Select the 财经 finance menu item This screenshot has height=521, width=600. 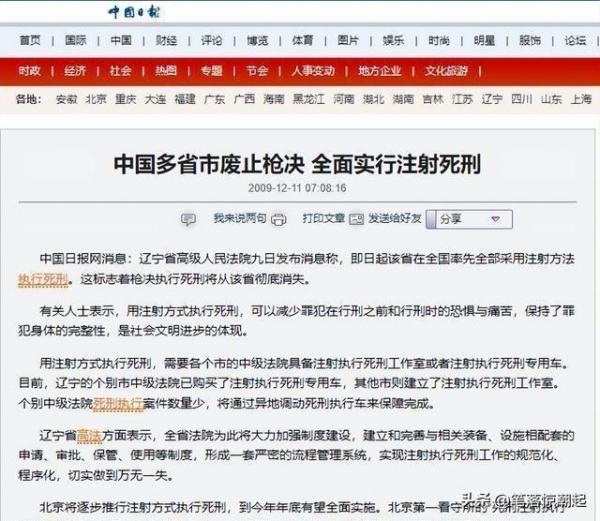point(166,41)
